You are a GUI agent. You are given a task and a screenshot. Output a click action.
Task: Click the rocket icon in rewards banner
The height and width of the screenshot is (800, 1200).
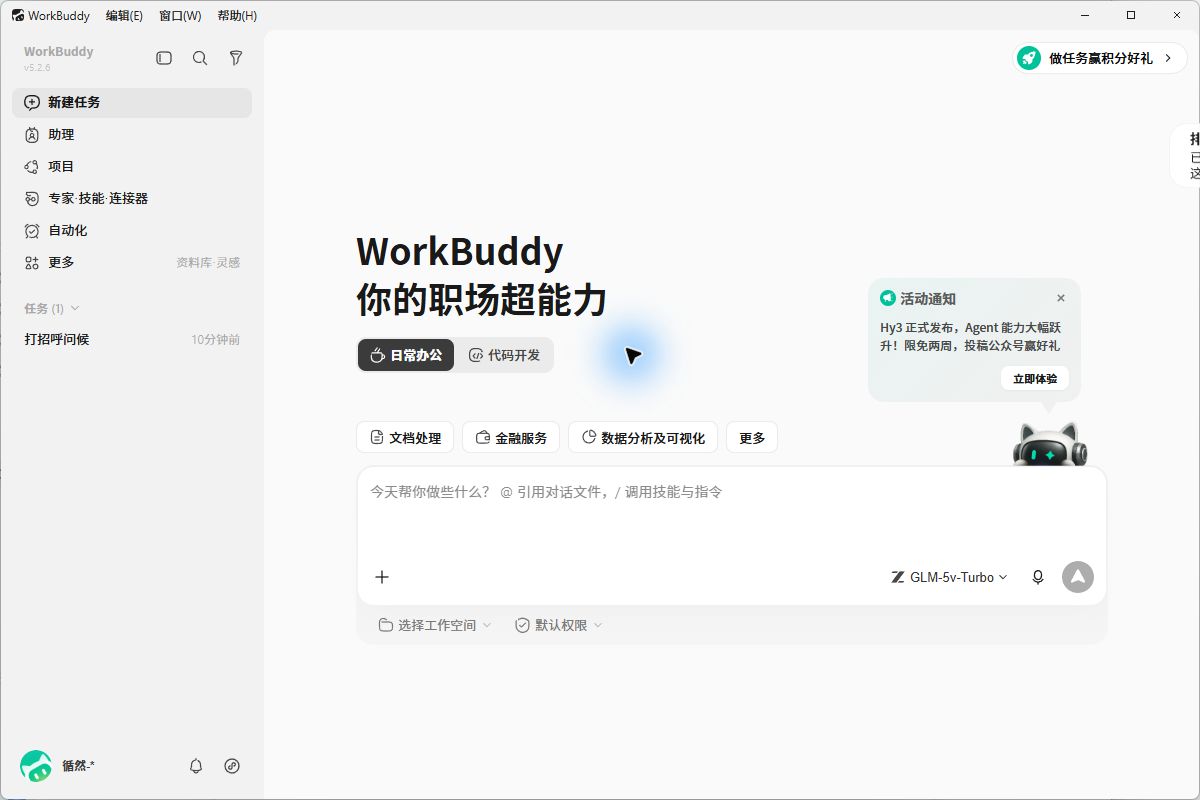tap(1029, 58)
